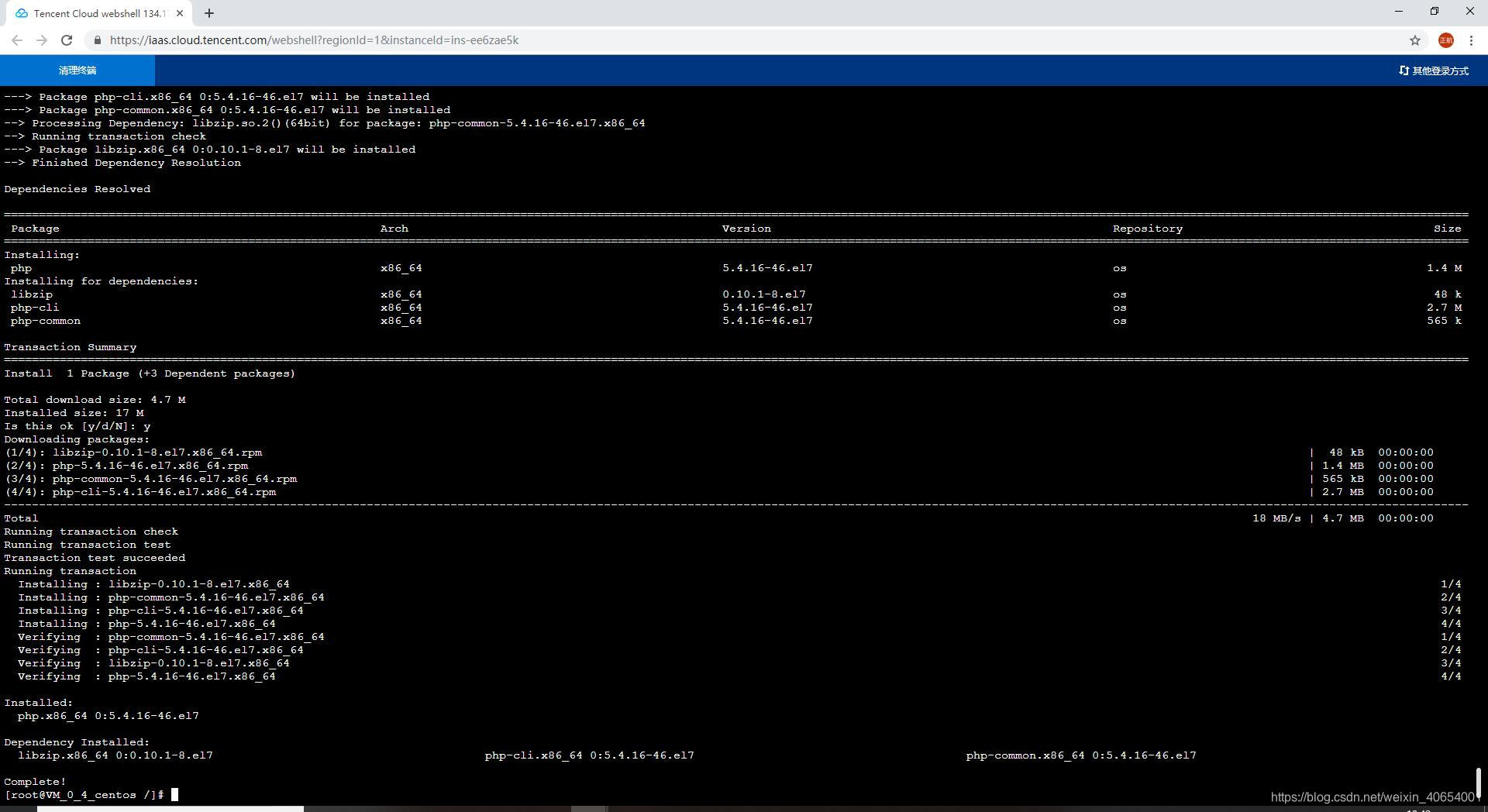
Task: Click 'Is this ok [y/d/N]: y' line
Action: tap(77, 426)
